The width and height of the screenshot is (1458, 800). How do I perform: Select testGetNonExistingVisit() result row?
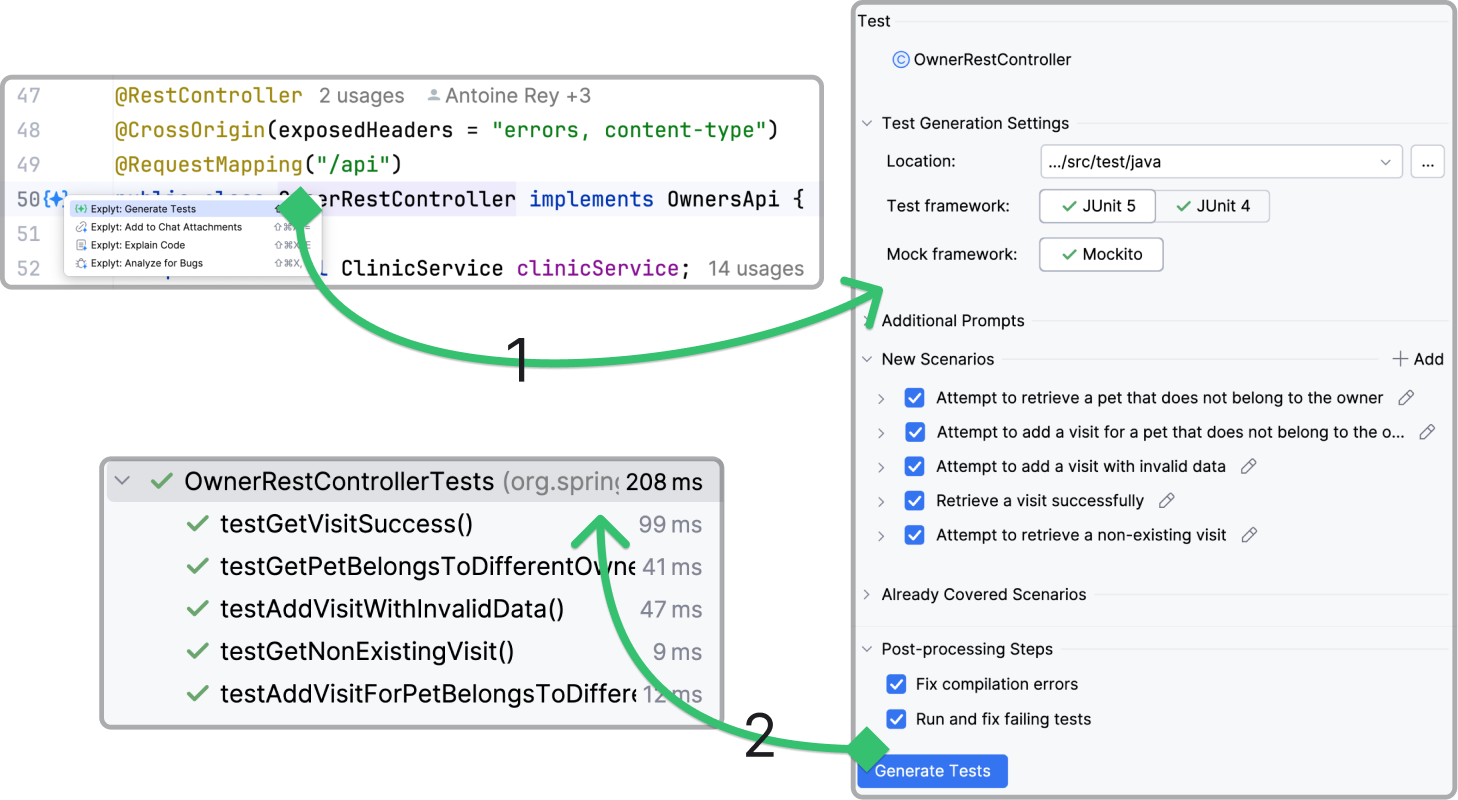click(x=412, y=652)
